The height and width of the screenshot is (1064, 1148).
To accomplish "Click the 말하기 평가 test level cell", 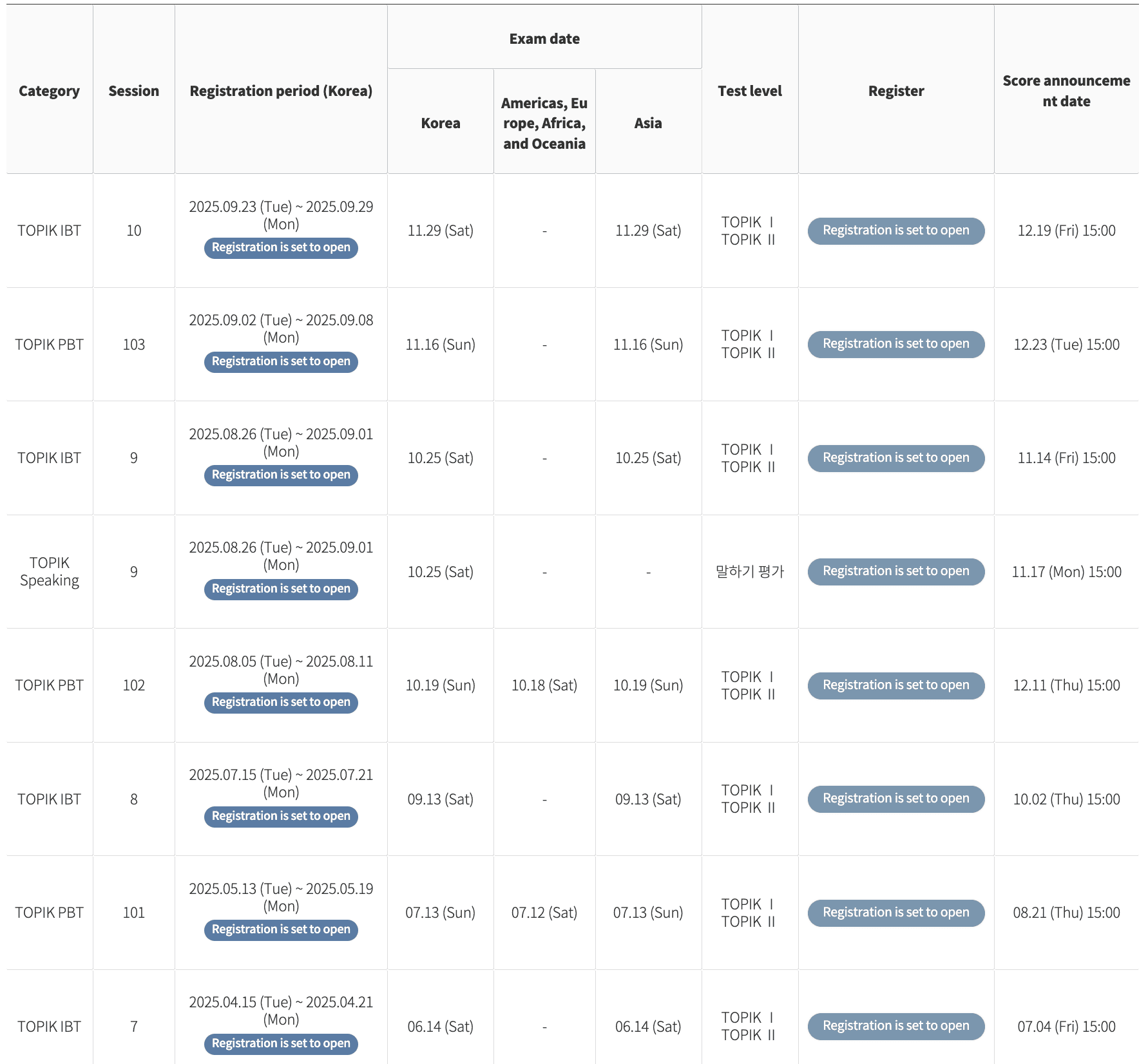I will [x=750, y=571].
